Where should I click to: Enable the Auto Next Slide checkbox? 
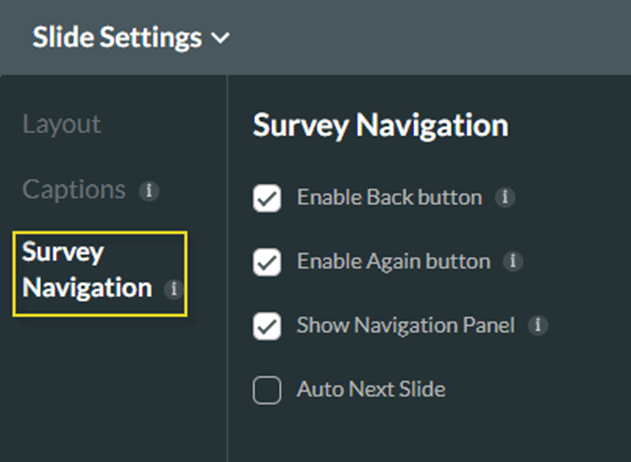[x=267, y=390]
